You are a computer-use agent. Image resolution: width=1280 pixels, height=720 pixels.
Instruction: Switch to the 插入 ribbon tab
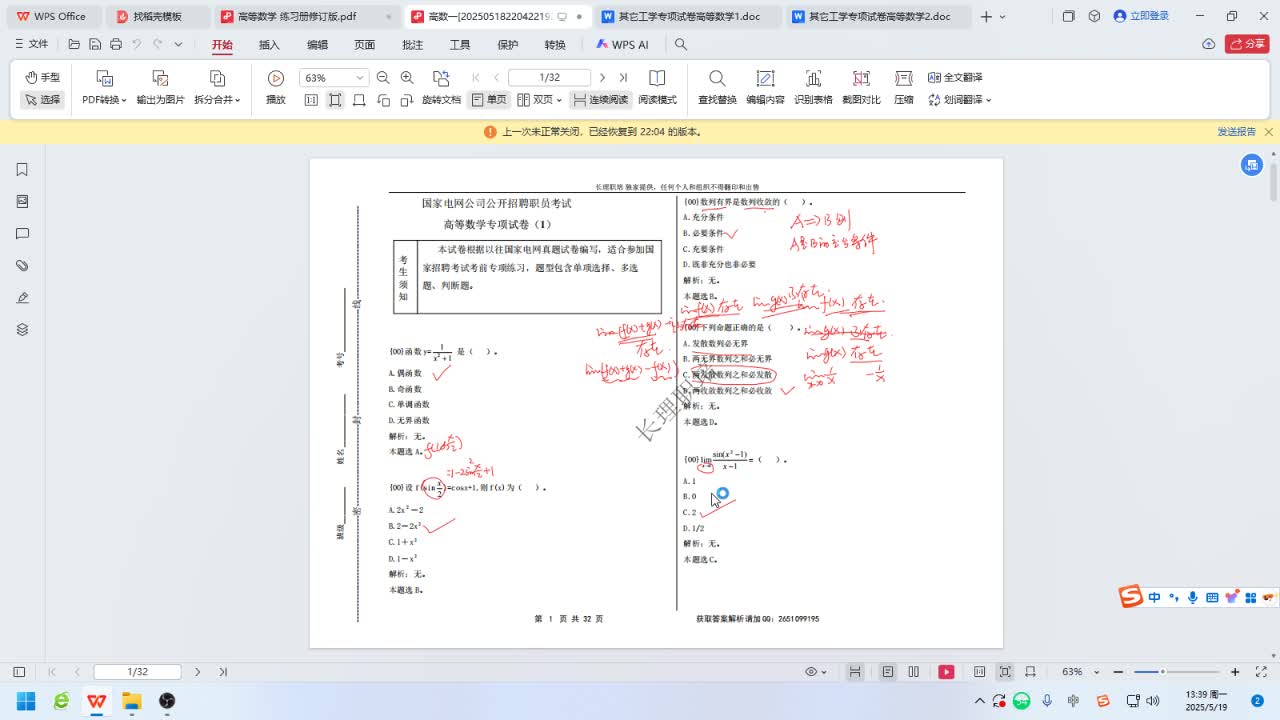pos(269,45)
